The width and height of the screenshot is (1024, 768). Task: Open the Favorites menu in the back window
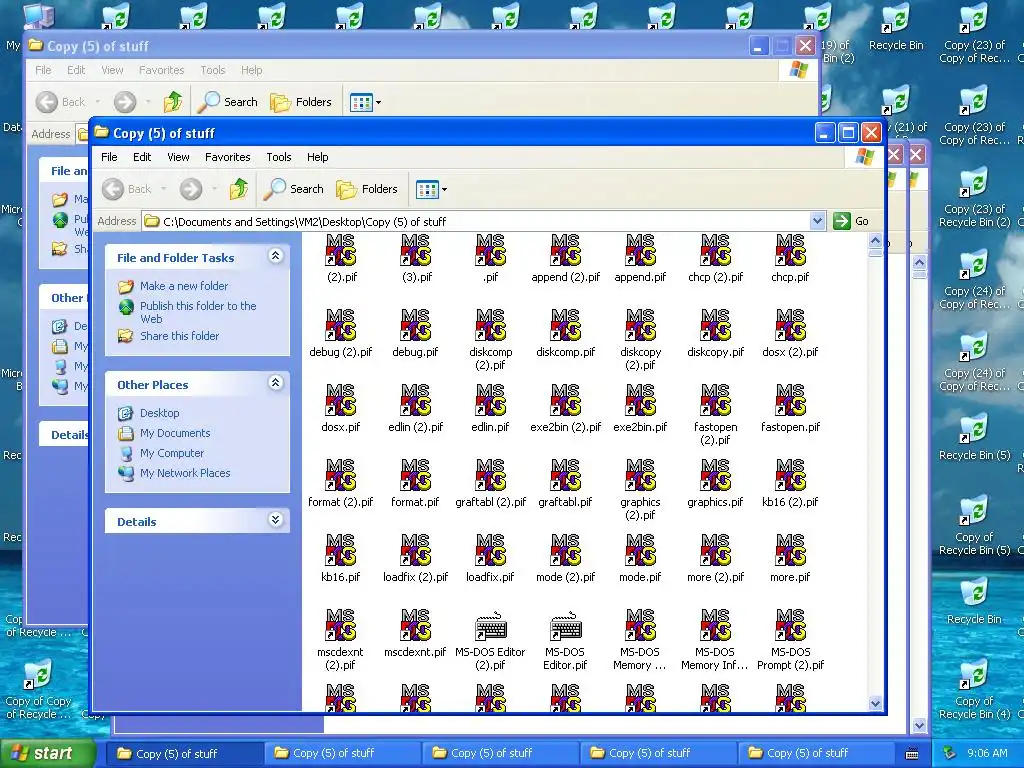coord(161,70)
